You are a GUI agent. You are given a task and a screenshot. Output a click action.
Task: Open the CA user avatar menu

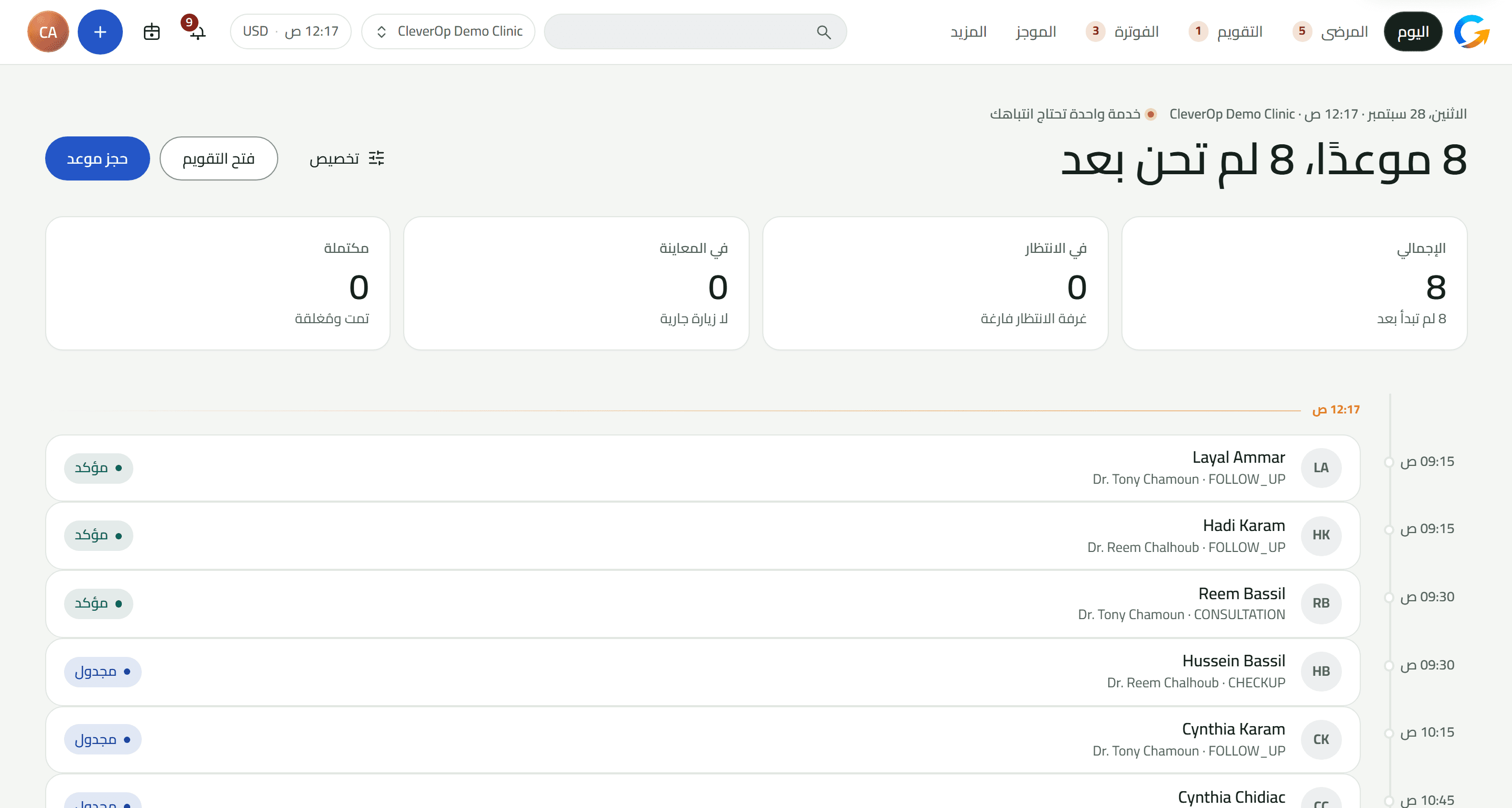48,31
